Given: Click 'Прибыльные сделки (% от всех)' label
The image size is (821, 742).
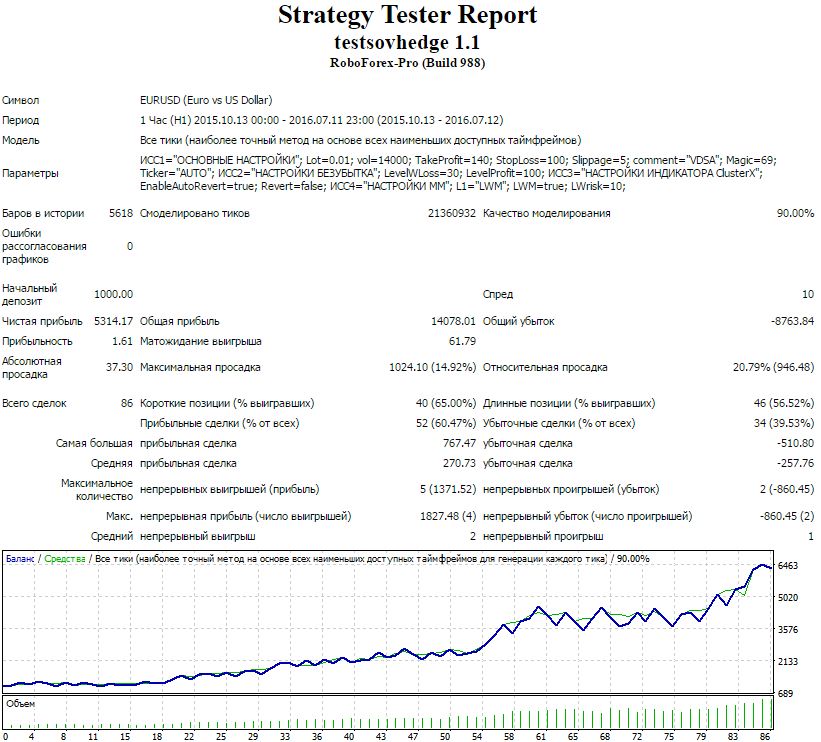Looking at the screenshot, I should [219, 423].
